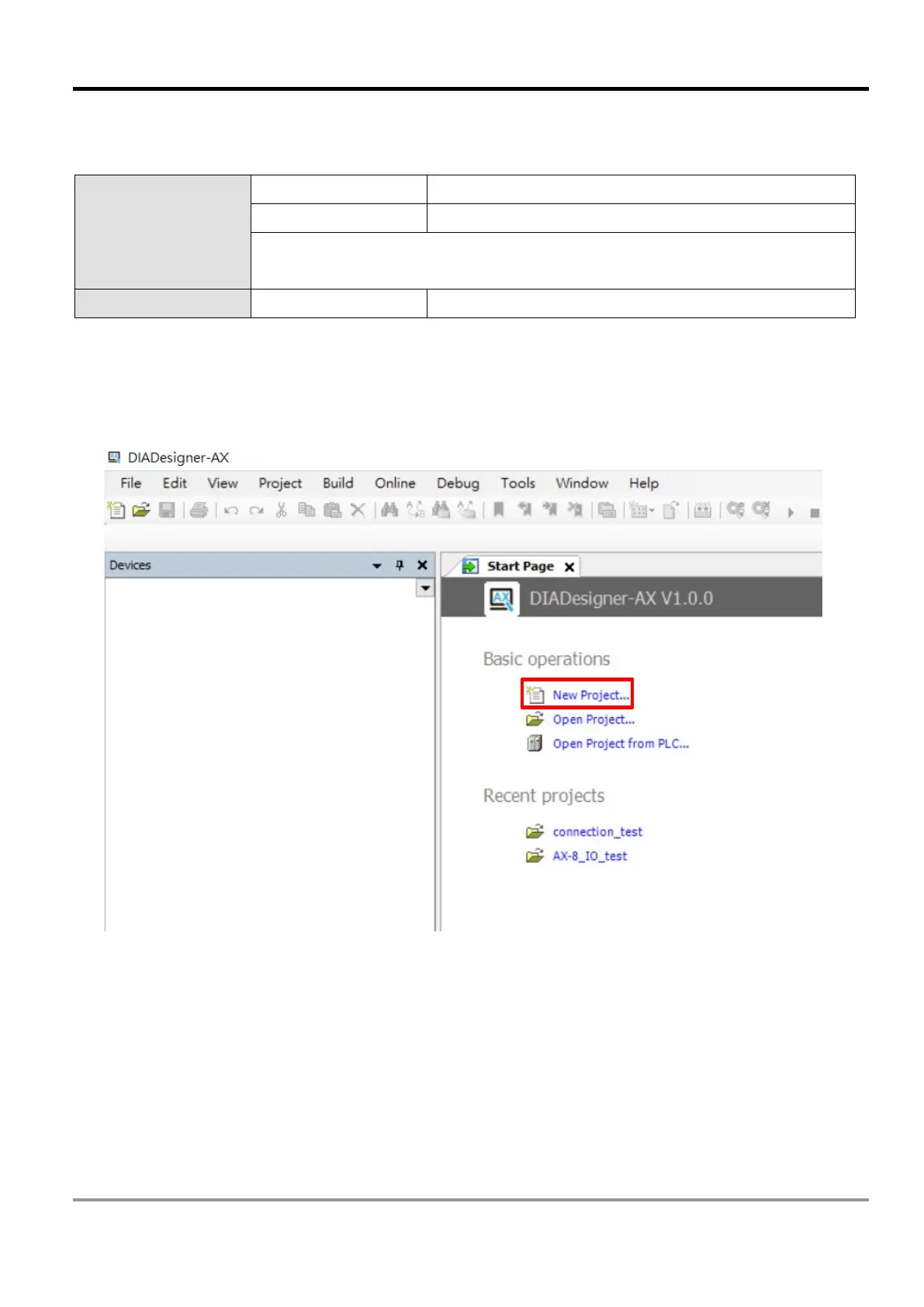Open the Tools menu
Viewport: 924px width, 1307px height.
[x=518, y=483]
